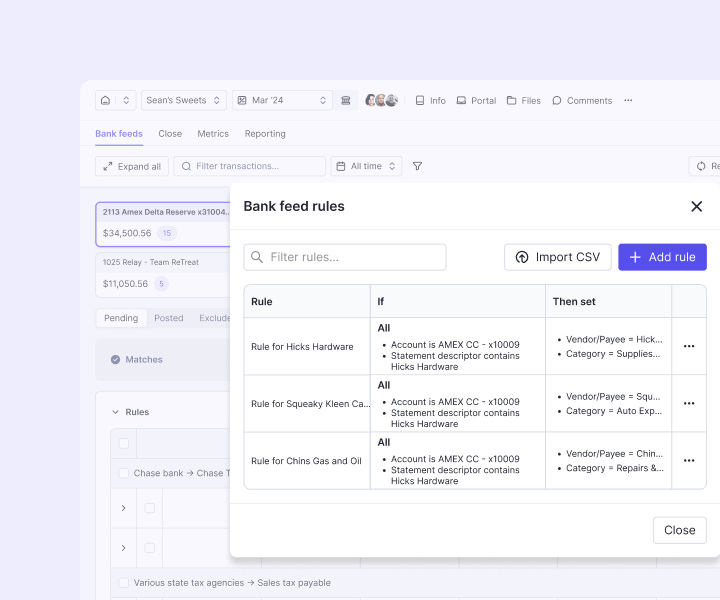Click the Matches section header

(x=163, y=359)
